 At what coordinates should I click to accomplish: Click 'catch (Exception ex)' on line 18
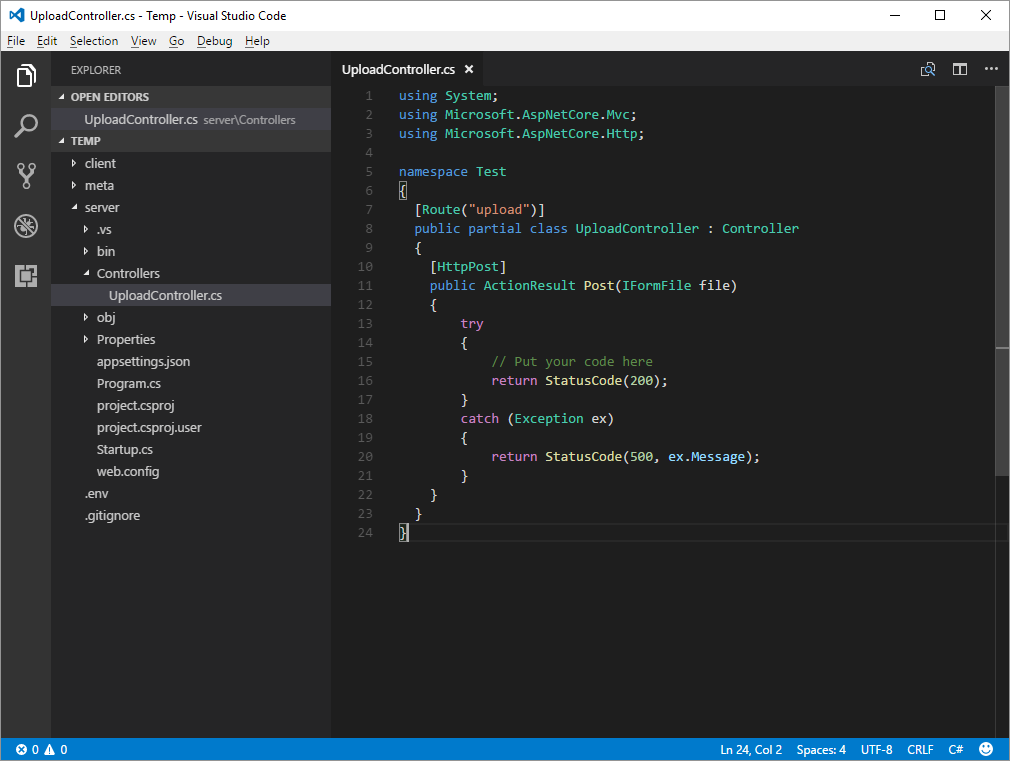pyautogui.click(x=537, y=418)
